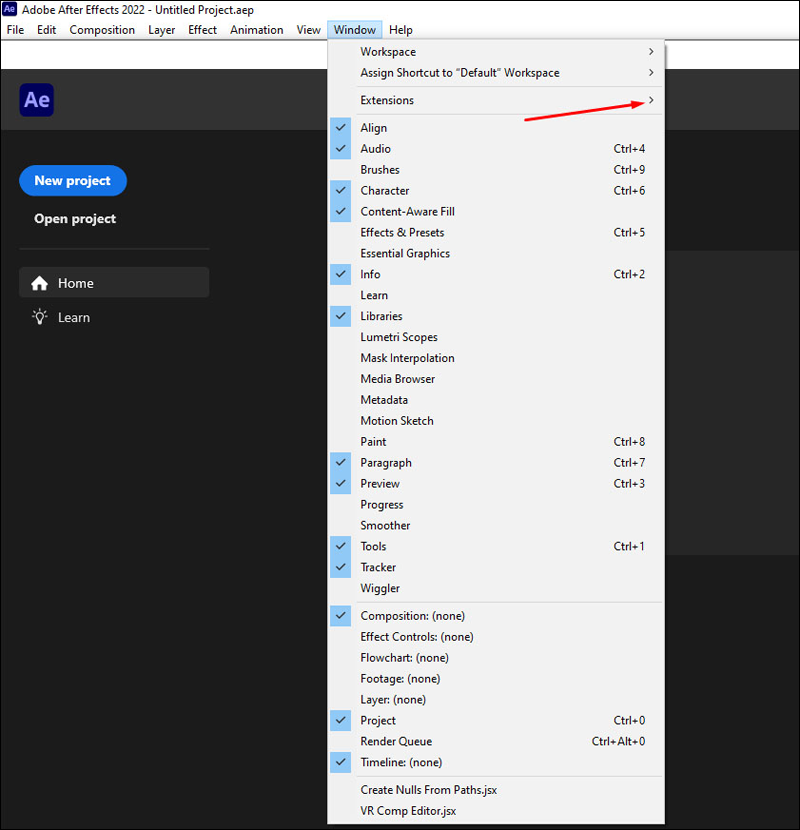The height and width of the screenshot is (830, 800).
Task: Show the Brushes panel
Action: pos(496,169)
